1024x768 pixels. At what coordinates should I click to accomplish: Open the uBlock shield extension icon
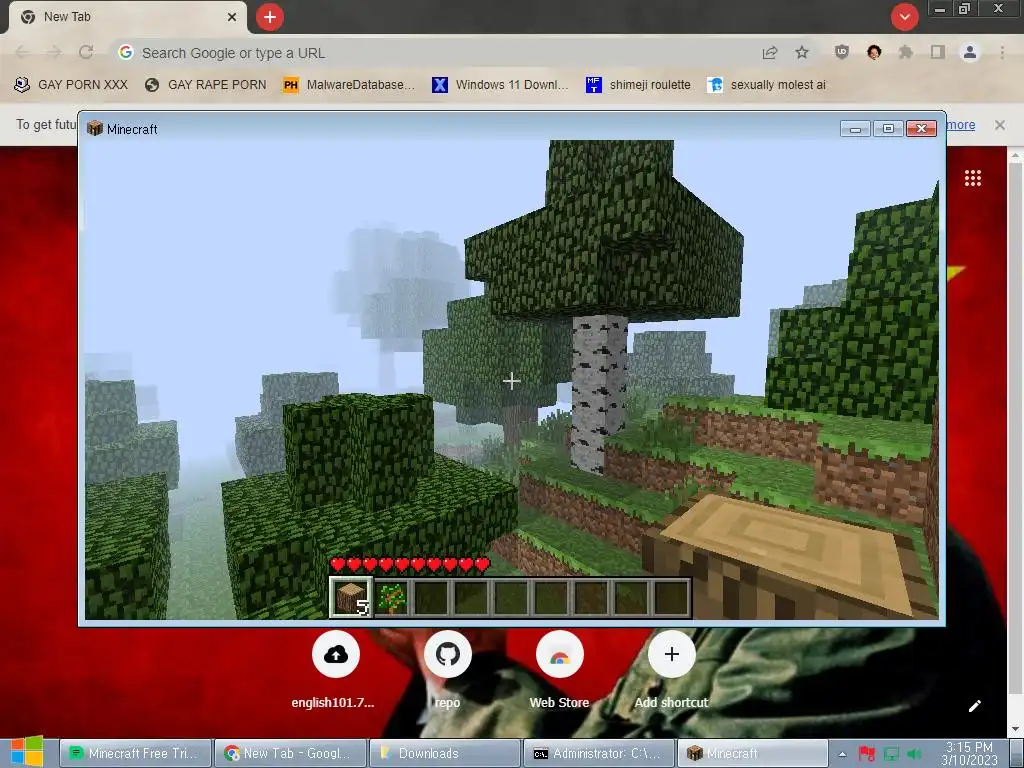click(x=842, y=52)
